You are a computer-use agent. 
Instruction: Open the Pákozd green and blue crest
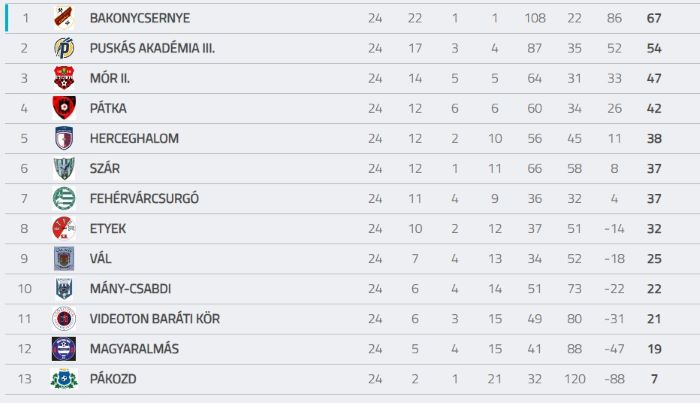click(64, 379)
